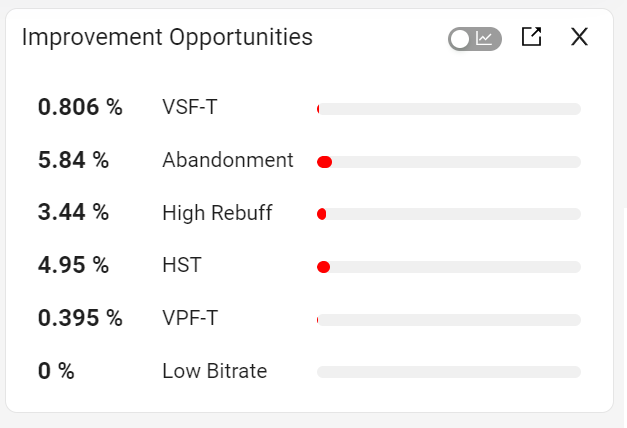Screen dimensions: 627x428
Task: Click the VPF-T progress bar
Action: point(448,320)
